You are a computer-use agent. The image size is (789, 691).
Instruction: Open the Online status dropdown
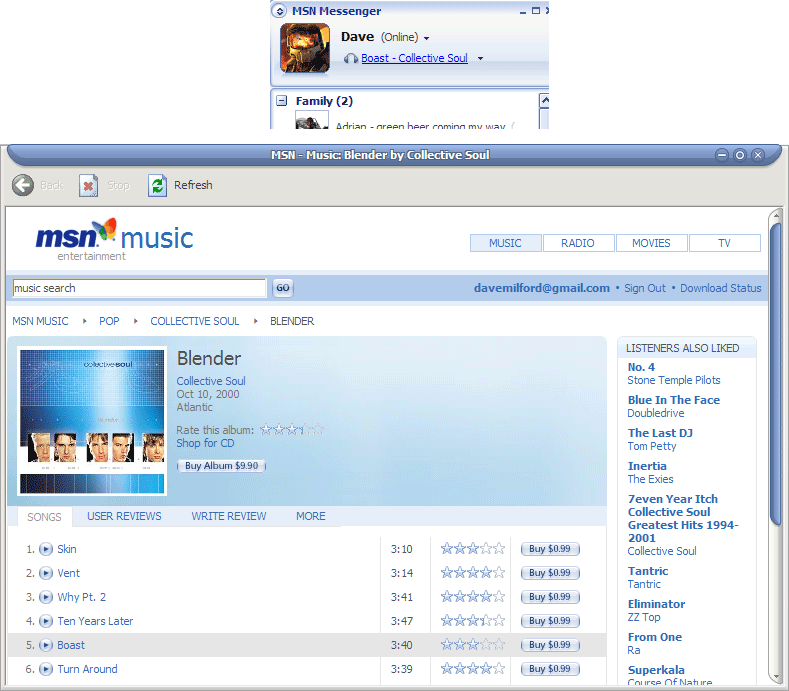pyautogui.click(x=426, y=38)
